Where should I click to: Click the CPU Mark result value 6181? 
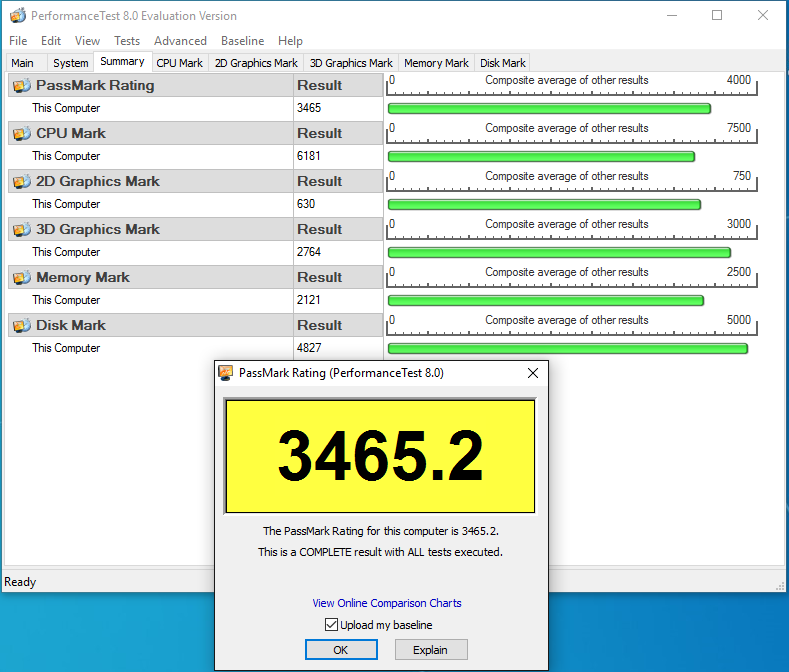[x=308, y=156]
